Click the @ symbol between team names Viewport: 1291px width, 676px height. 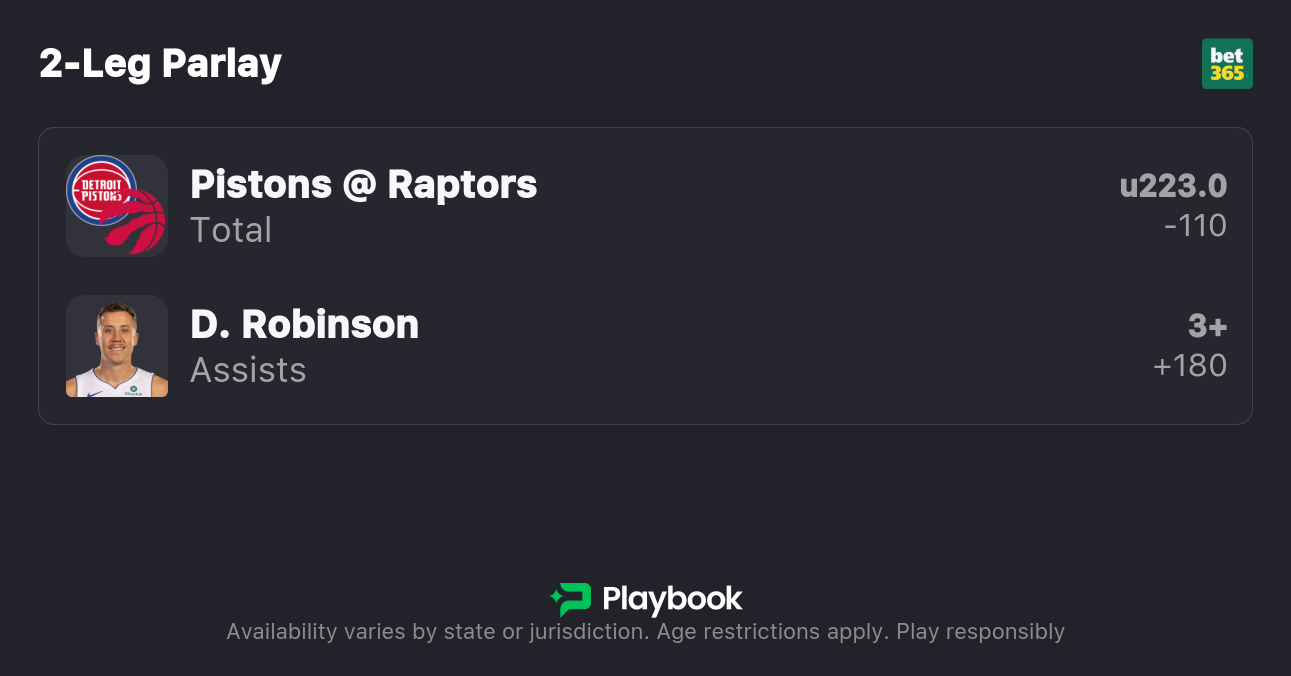[360, 185]
